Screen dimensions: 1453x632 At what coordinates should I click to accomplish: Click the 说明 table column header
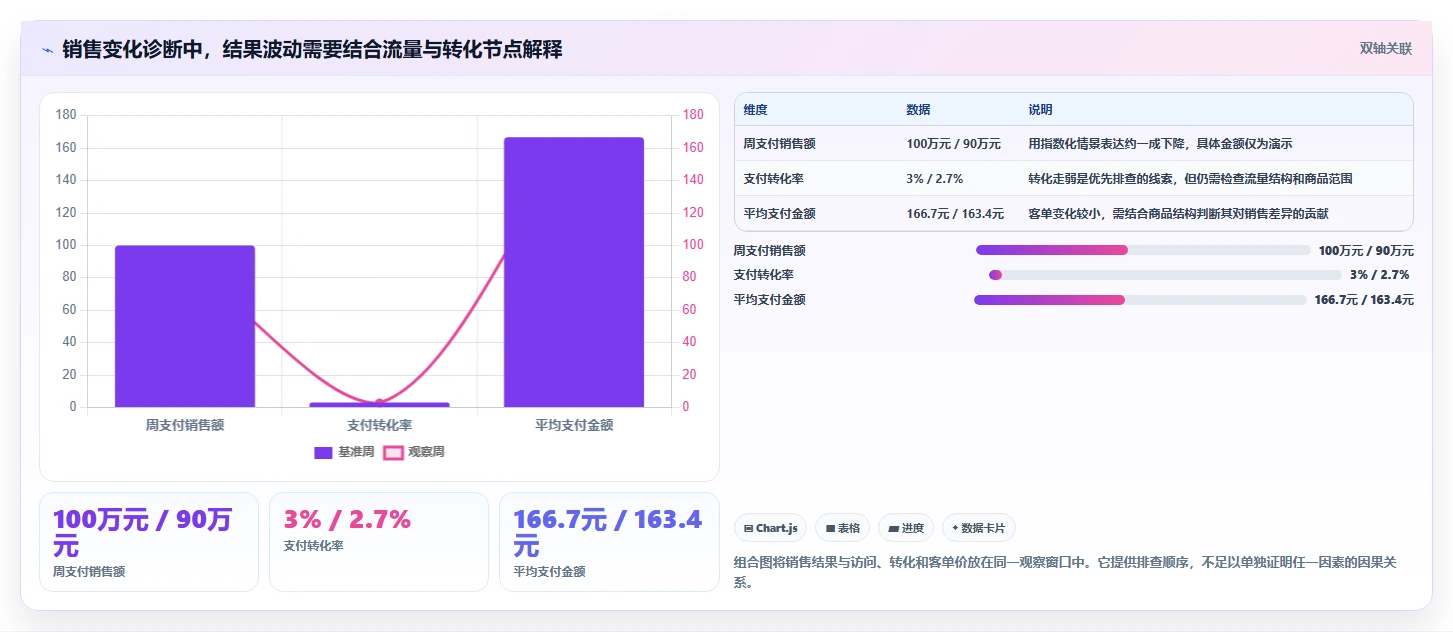point(1040,110)
